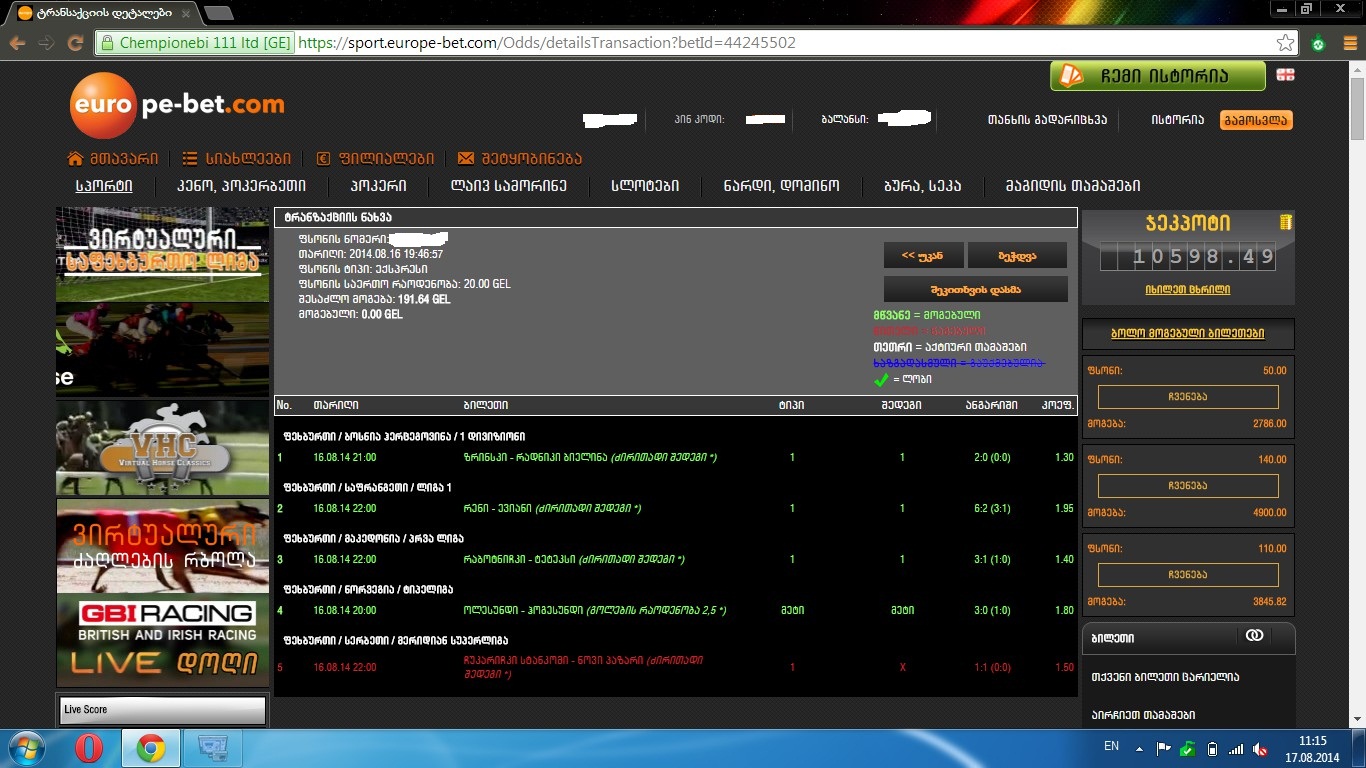Click the orange გამოსვლა logout button
The height and width of the screenshot is (768, 1366).
tap(1256, 120)
